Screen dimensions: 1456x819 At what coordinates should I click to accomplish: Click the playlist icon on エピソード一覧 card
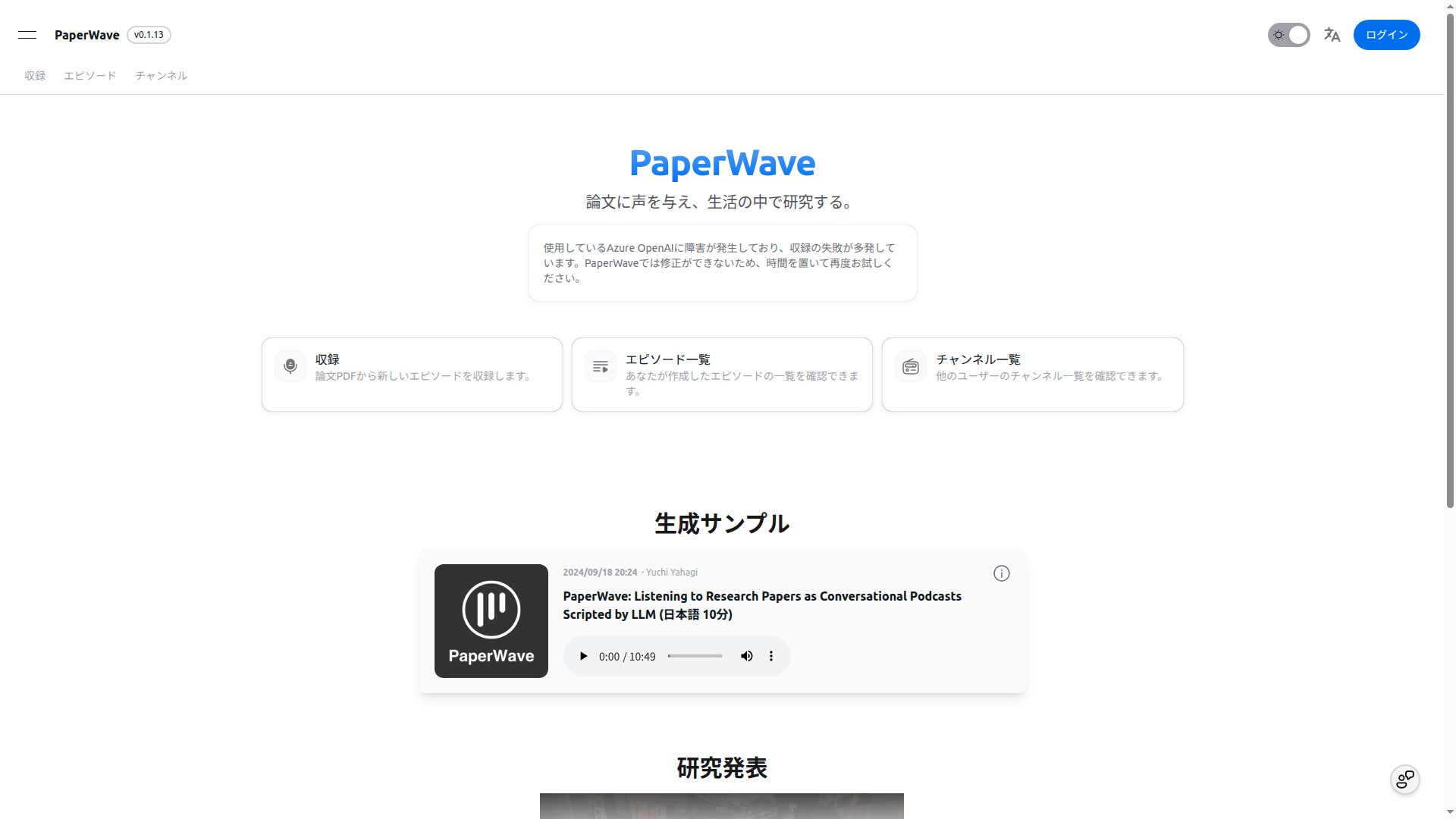601,367
